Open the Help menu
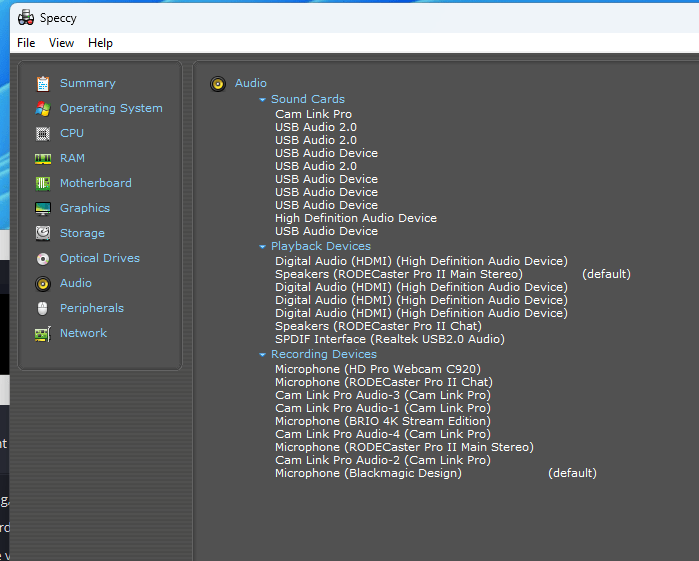The image size is (699, 561). pos(100,43)
